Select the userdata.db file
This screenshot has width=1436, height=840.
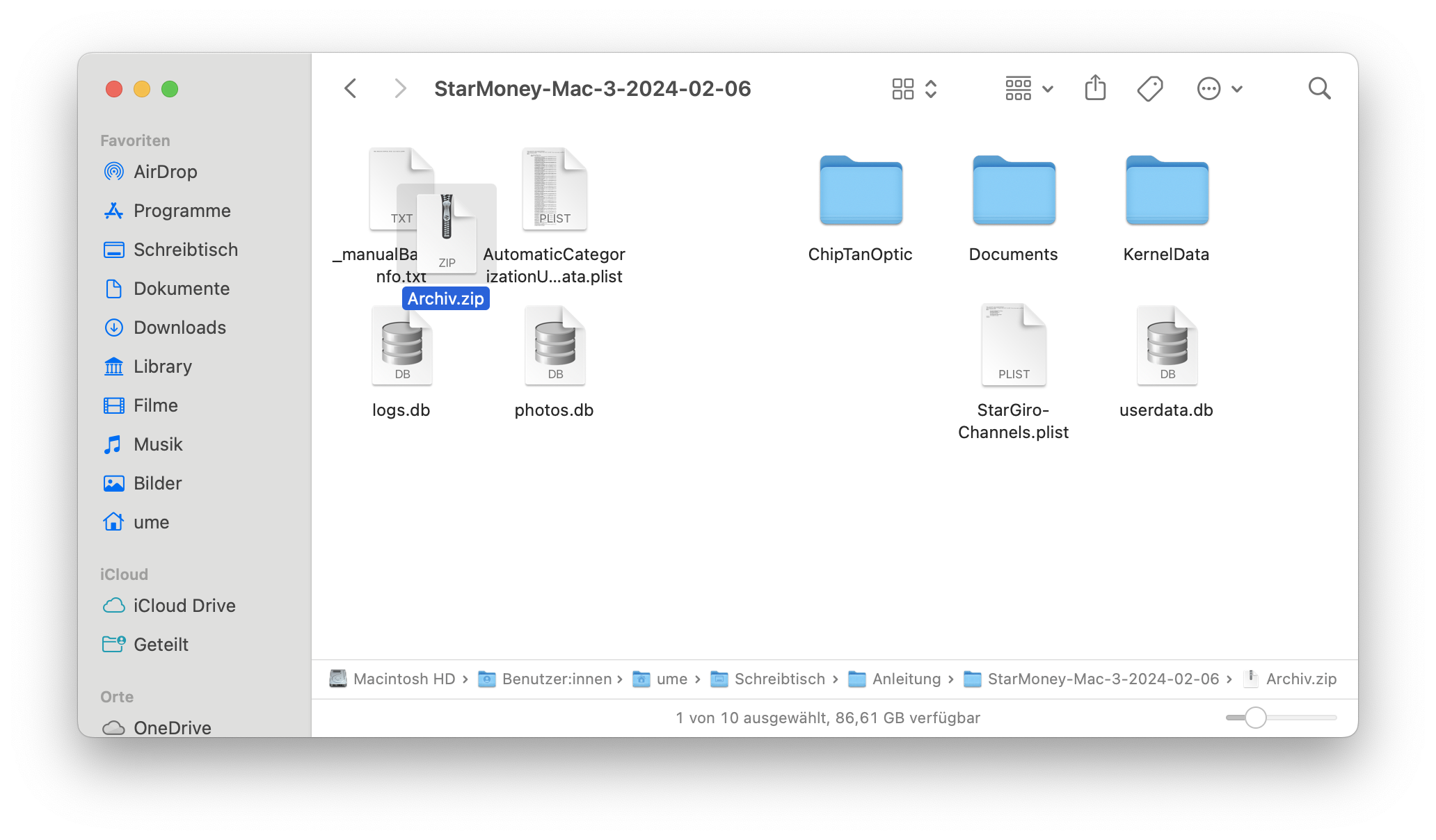click(x=1167, y=346)
